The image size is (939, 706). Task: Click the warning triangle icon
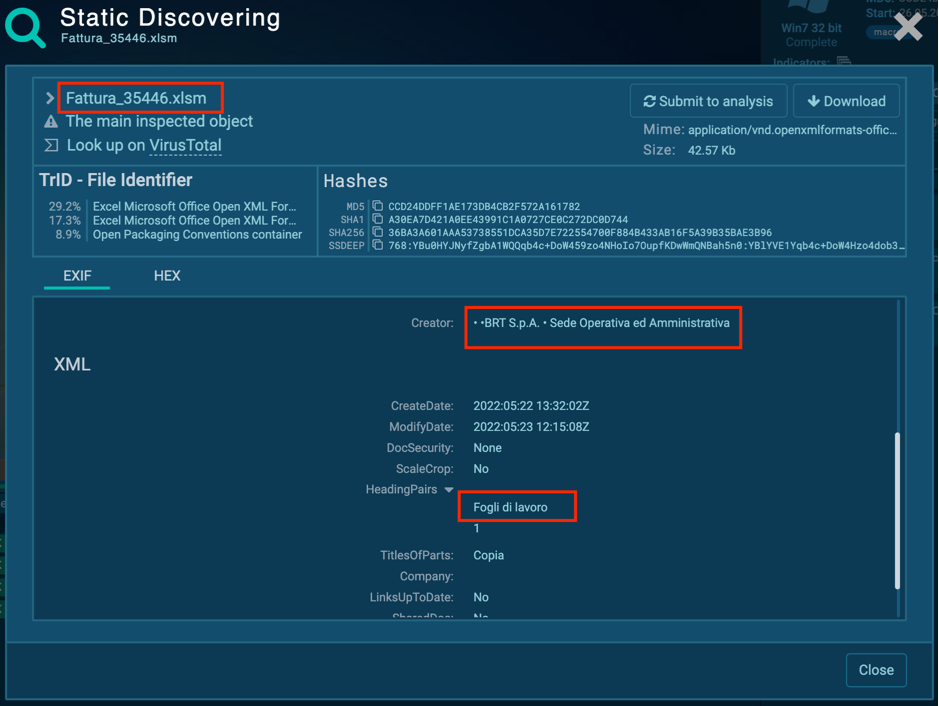pos(51,122)
